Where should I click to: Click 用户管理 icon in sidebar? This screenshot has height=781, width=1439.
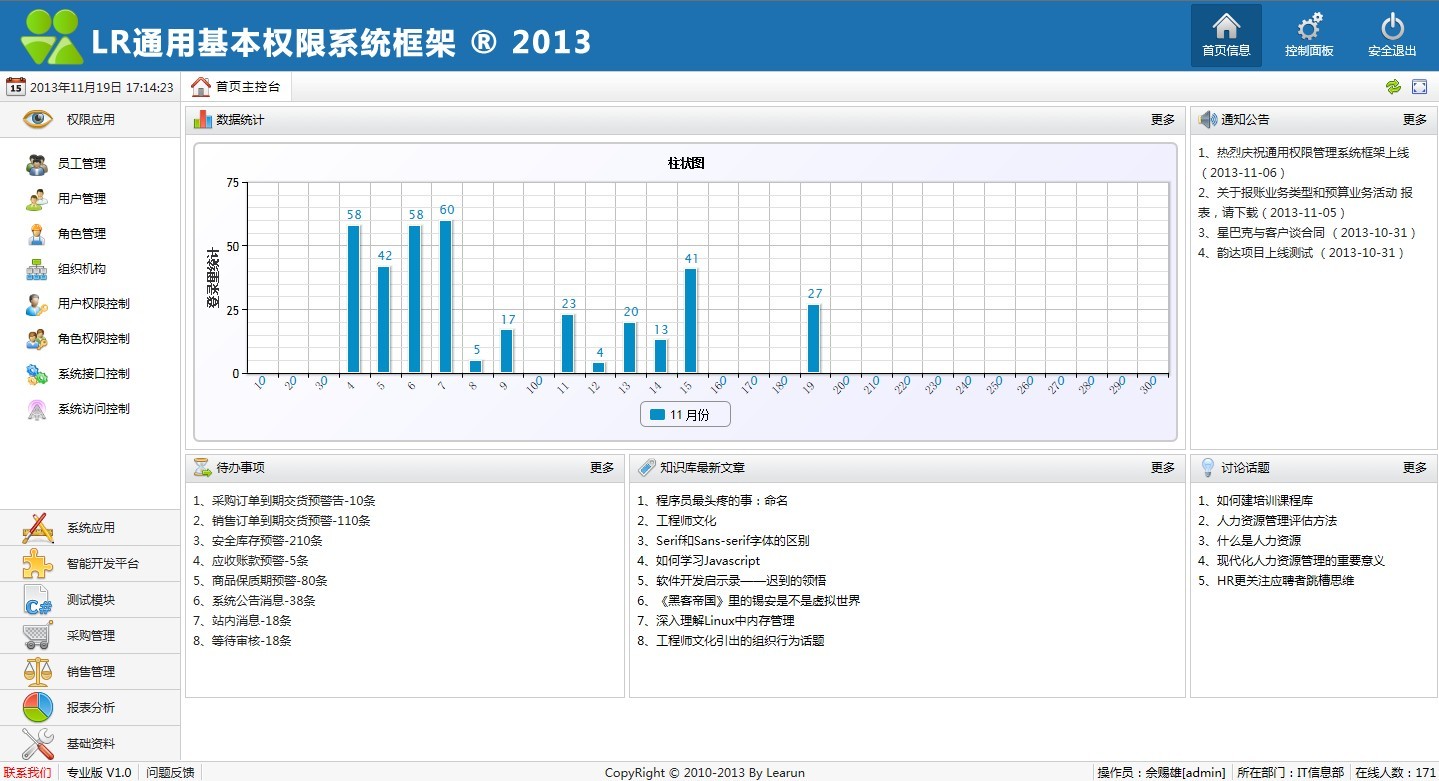(x=37, y=199)
